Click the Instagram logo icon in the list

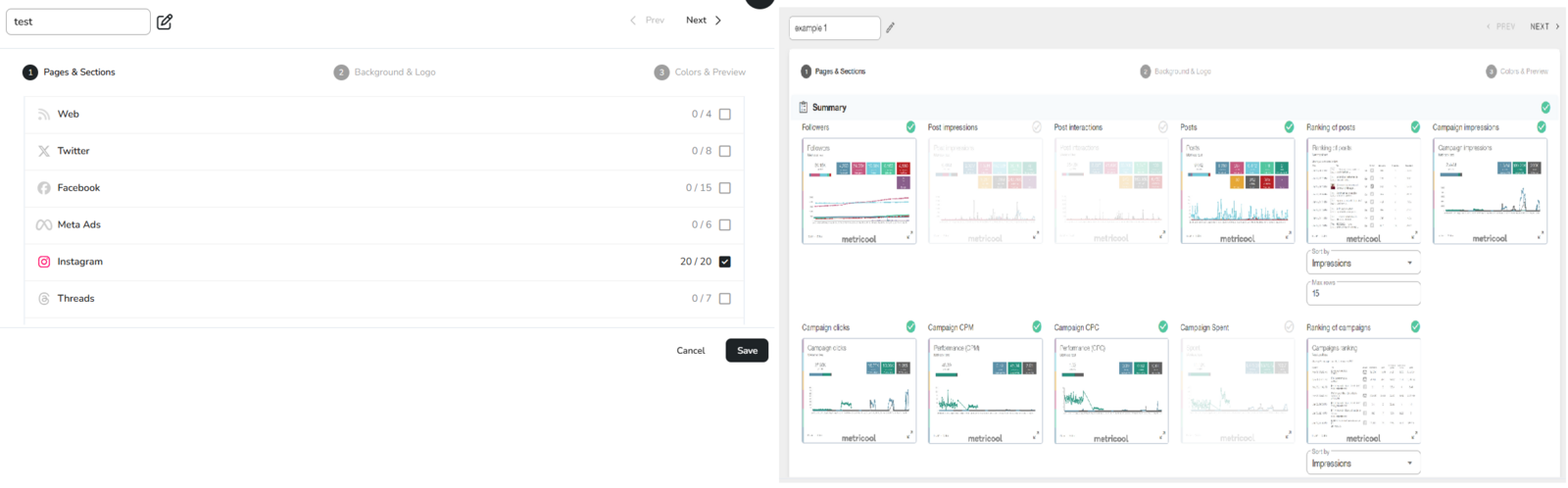coord(44,262)
